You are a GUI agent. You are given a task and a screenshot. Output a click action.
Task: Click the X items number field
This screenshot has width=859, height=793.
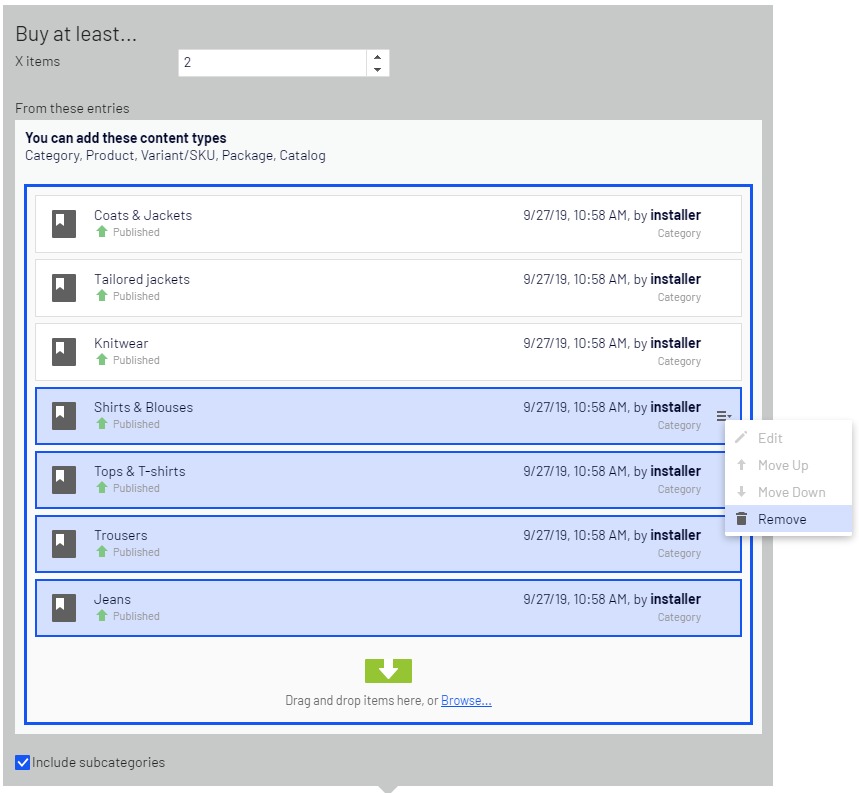pyautogui.click(x=272, y=63)
